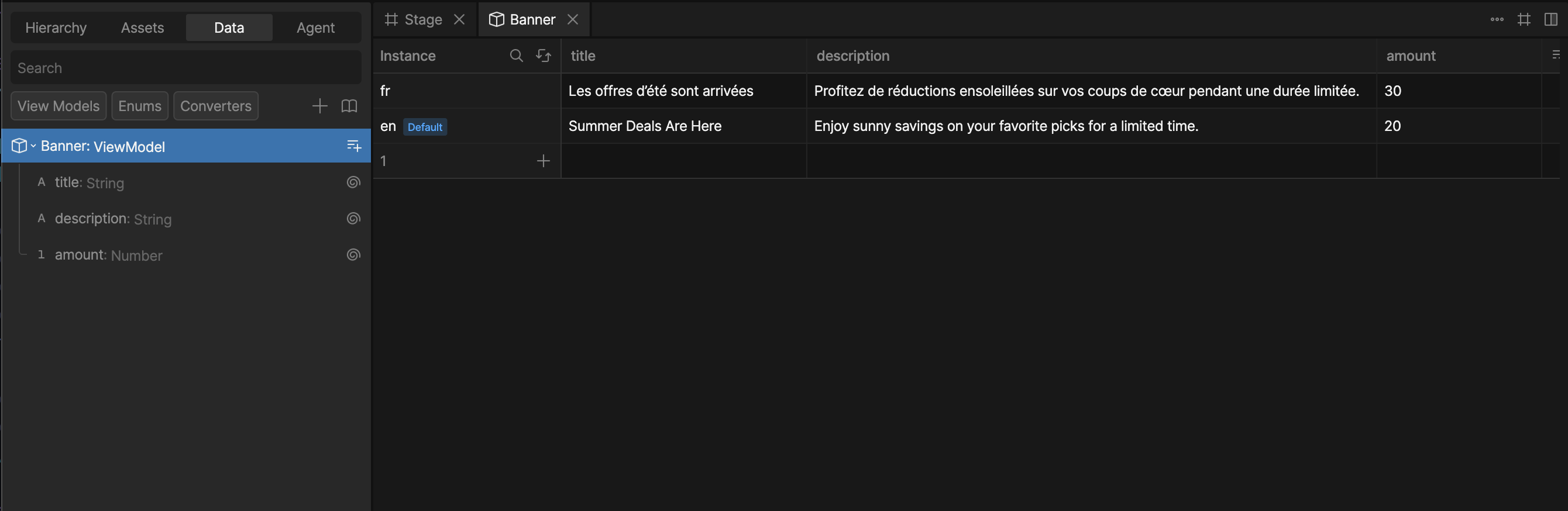Edit the French description cell
The width and height of the screenshot is (1568, 511).
(1091, 91)
